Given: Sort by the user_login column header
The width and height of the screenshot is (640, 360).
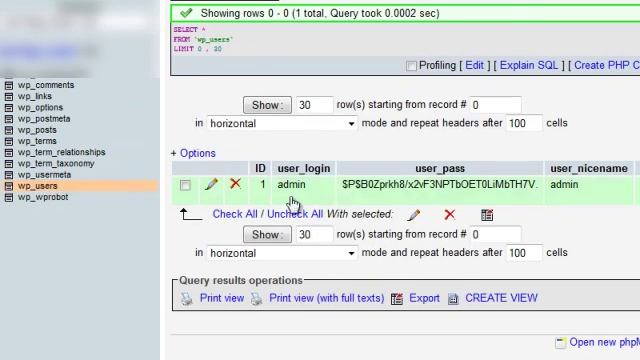Looking at the screenshot, I should click(x=304, y=168).
